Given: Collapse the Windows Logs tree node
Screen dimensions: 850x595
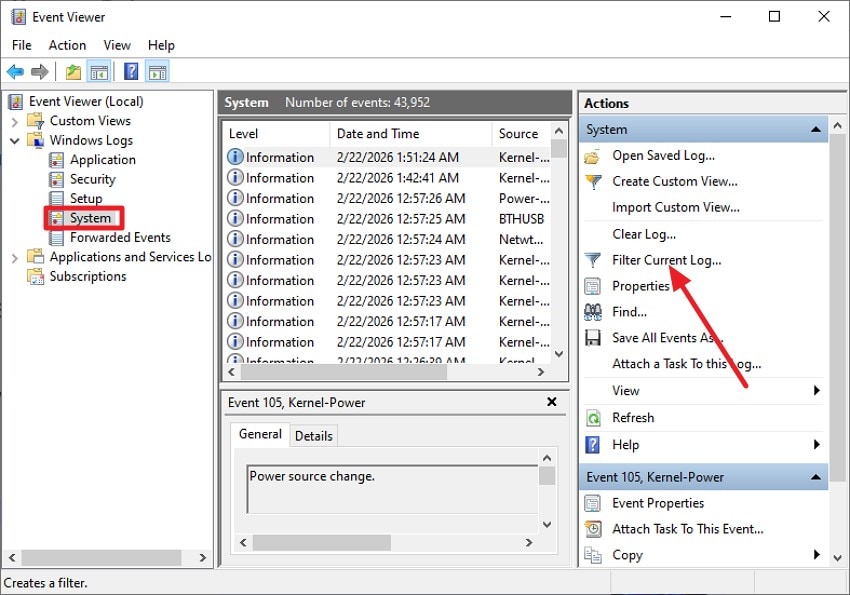Looking at the screenshot, I should point(14,140).
